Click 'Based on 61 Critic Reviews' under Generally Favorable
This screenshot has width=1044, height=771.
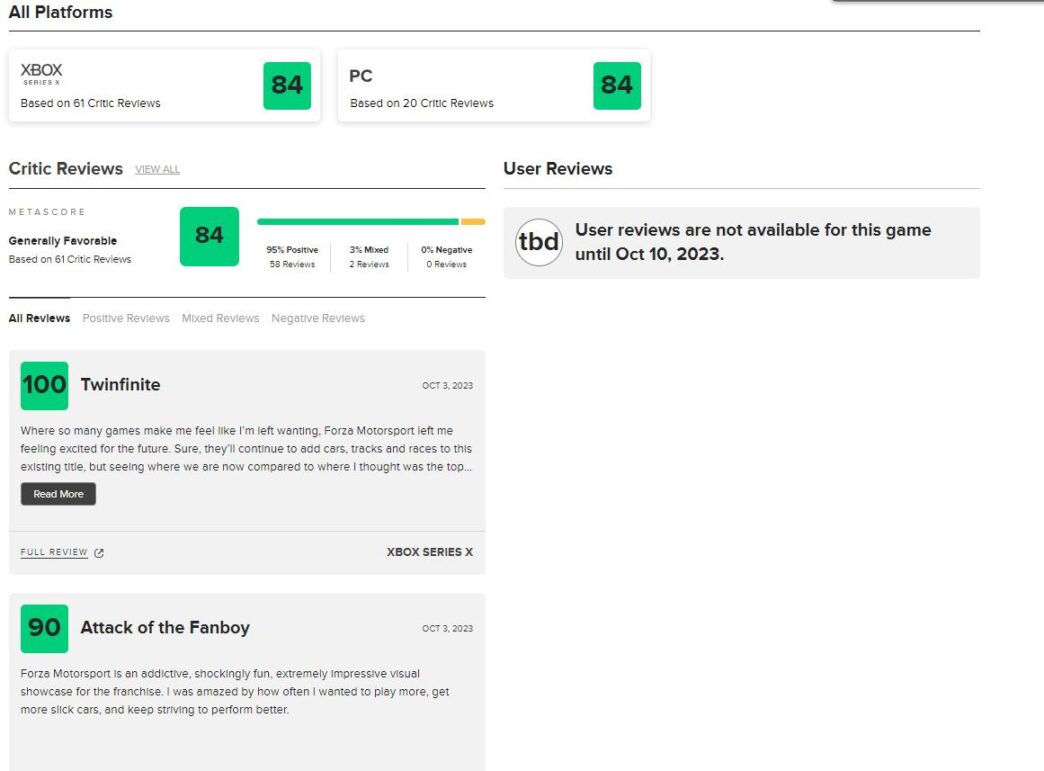coord(70,259)
